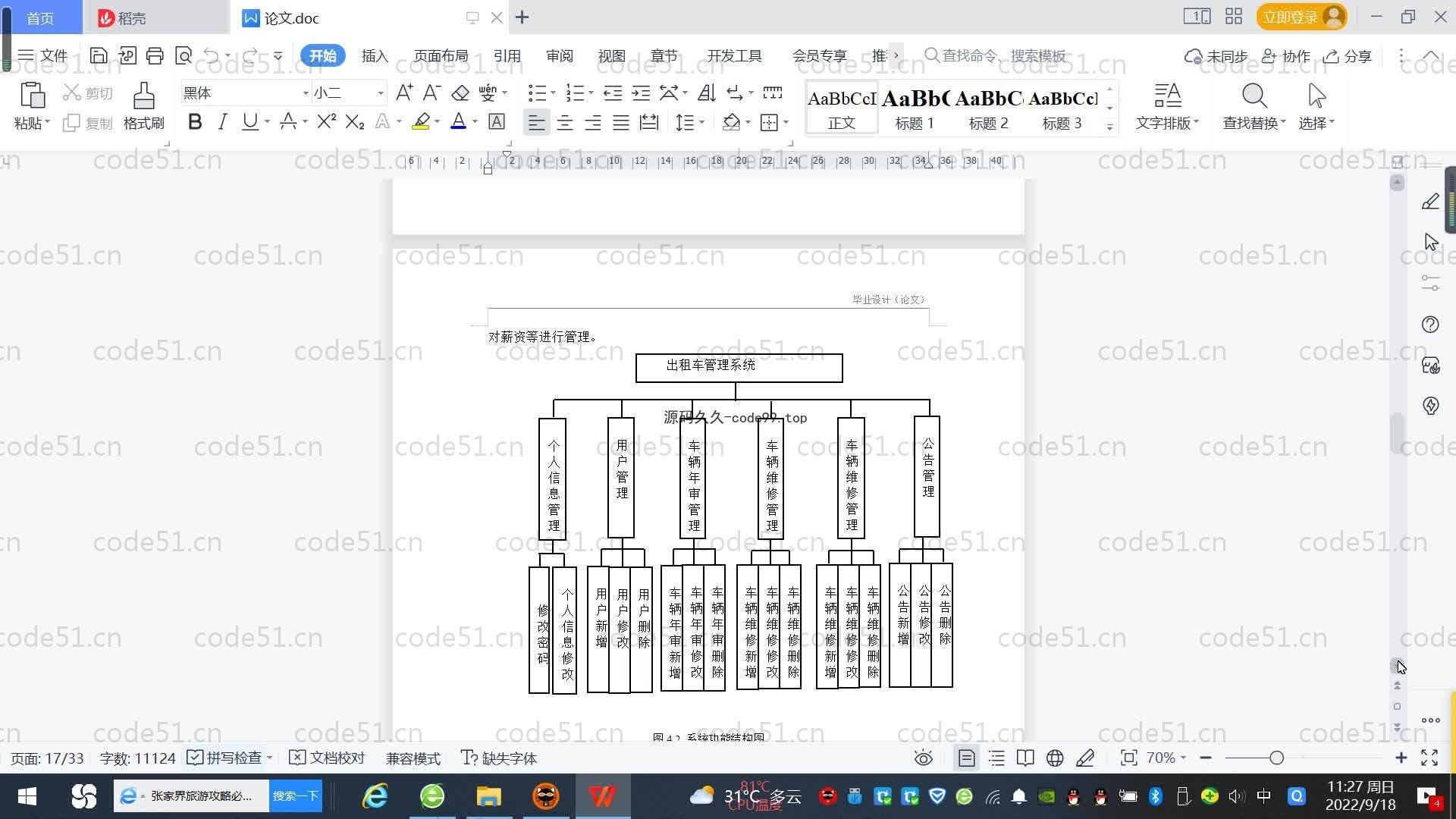The width and height of the screenshot is (1456, 819).
Task: Open the font name dropdown showing 黑体
Action: [x=306, y=93]
